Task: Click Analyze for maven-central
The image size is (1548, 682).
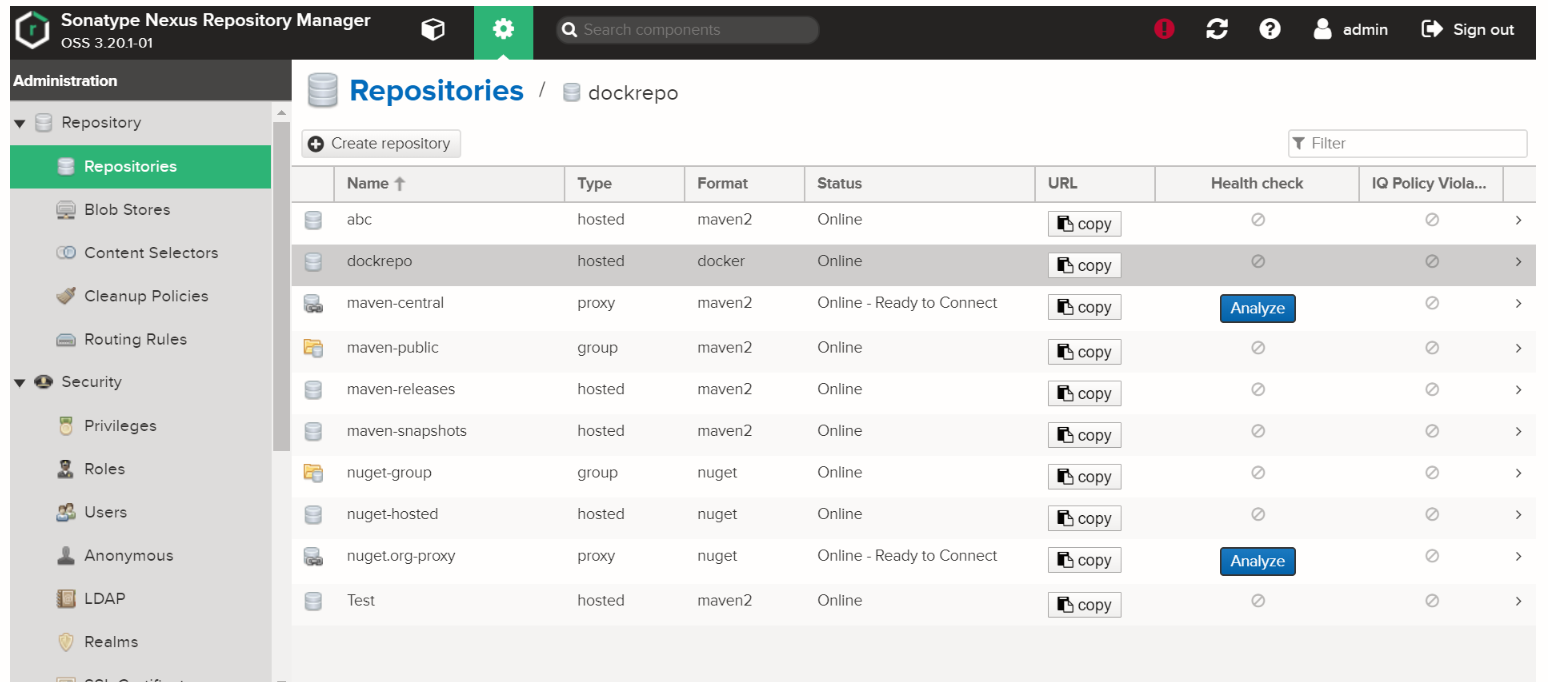Action: click(1257, 308)
